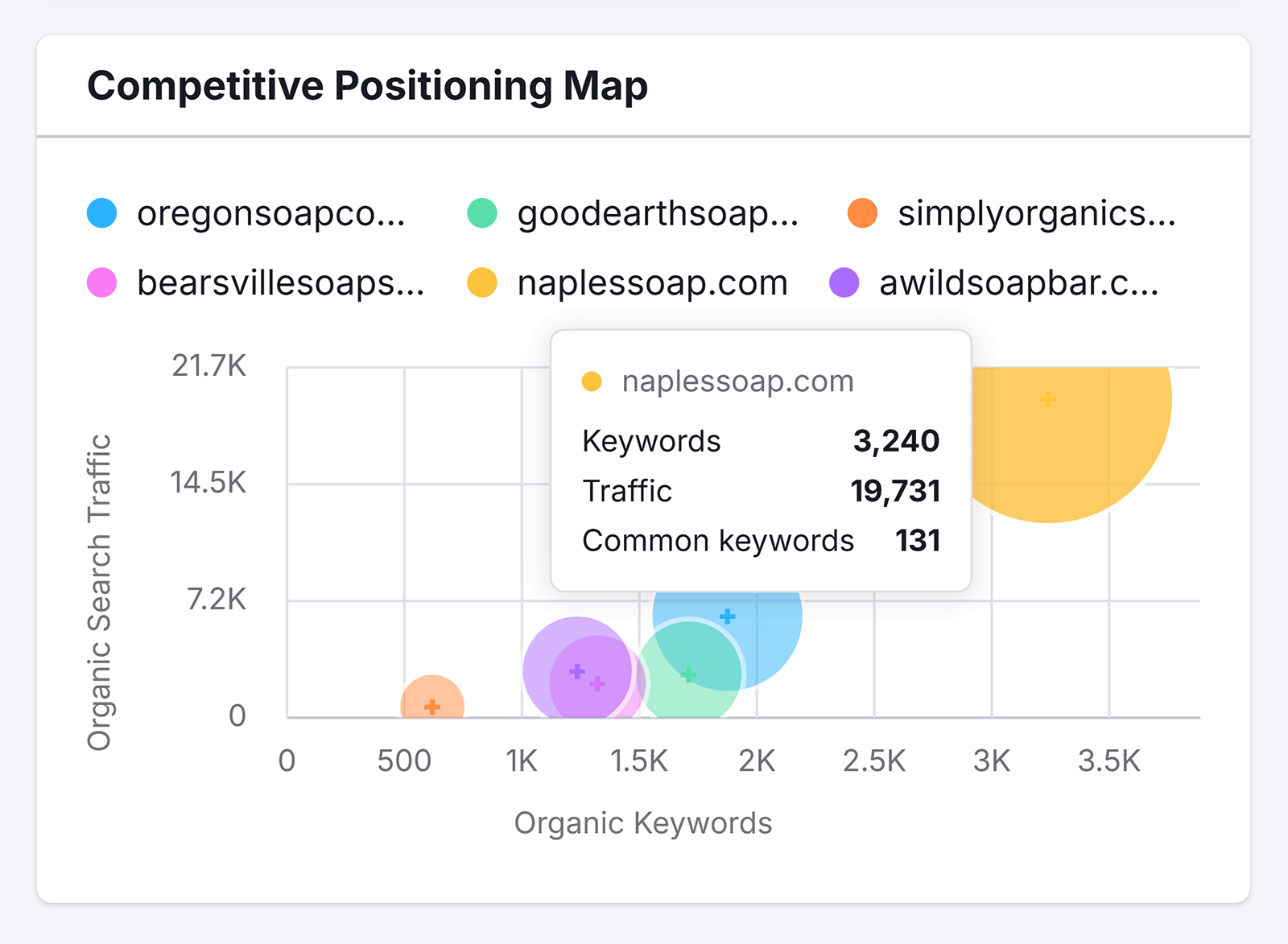Click the green plus marker on goodearthsoap bubble
The height and width of the screenshot is (944, 1288).
(x=688, y=674)
